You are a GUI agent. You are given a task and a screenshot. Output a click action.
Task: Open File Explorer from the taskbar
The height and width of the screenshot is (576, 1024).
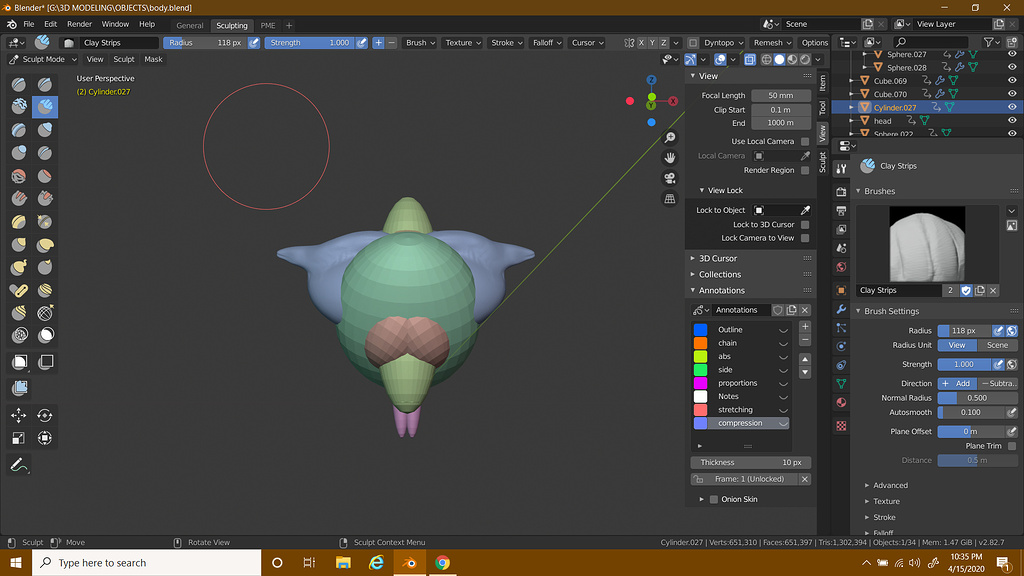[x=343, y=562]
